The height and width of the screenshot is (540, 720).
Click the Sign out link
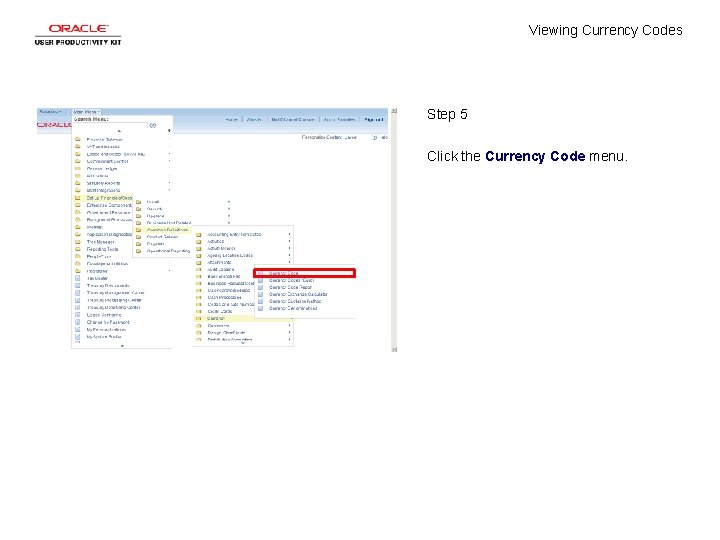coord(373,120)
